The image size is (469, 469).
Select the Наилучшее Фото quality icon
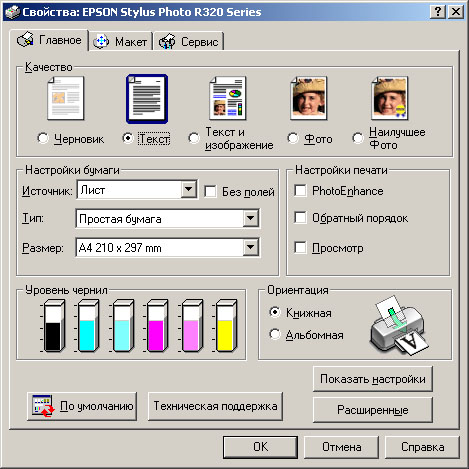click(x=389, y=98)
